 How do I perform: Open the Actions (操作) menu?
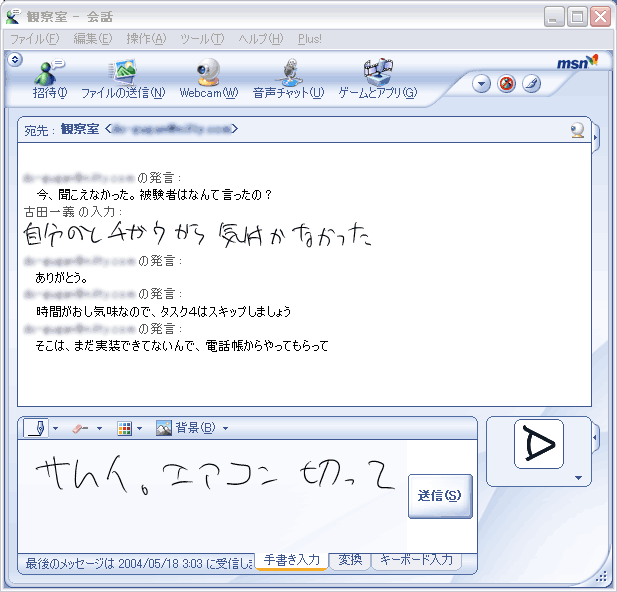146,39
